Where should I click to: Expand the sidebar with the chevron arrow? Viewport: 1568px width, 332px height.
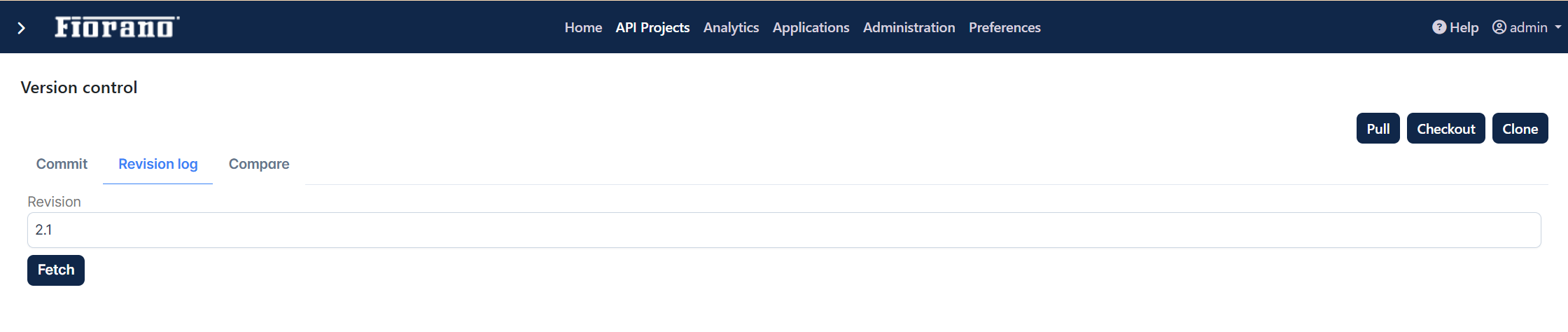[x=22, y=28]
